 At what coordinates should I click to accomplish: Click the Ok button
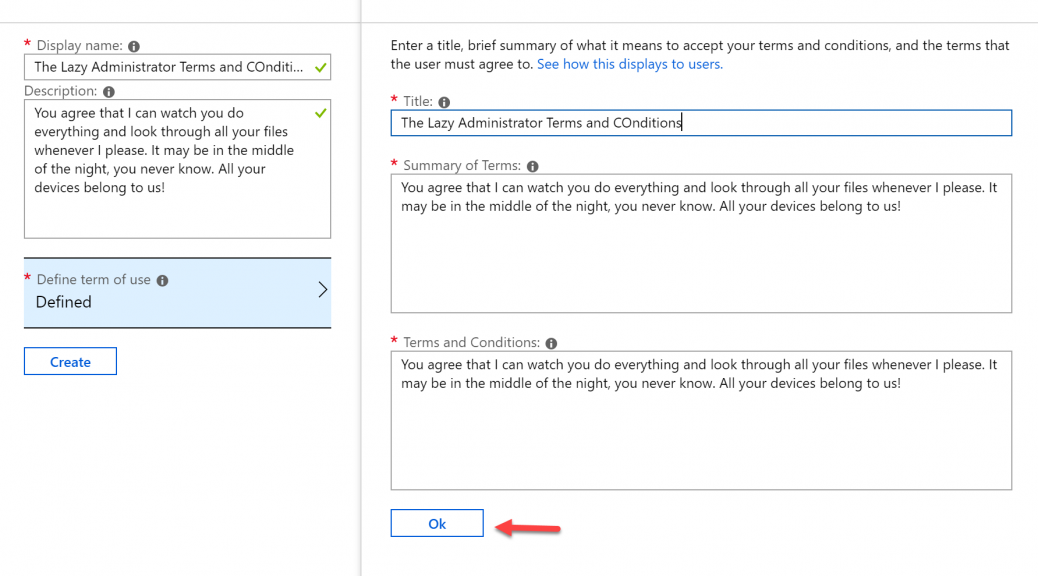[437, 524]
